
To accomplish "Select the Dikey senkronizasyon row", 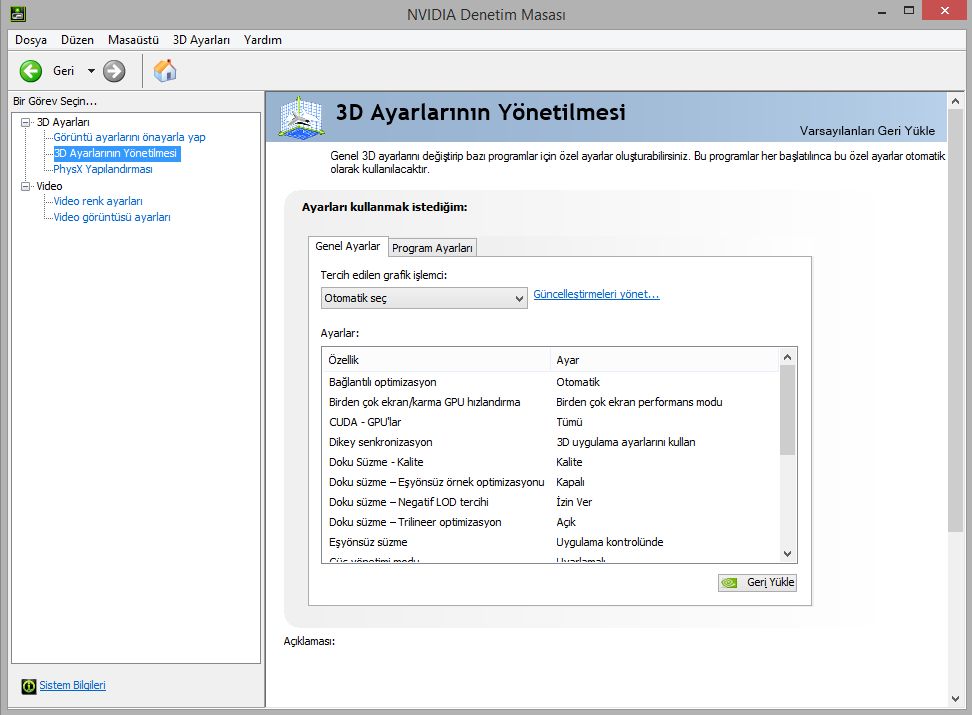I will pyautogui.click(x=550, y=442).
